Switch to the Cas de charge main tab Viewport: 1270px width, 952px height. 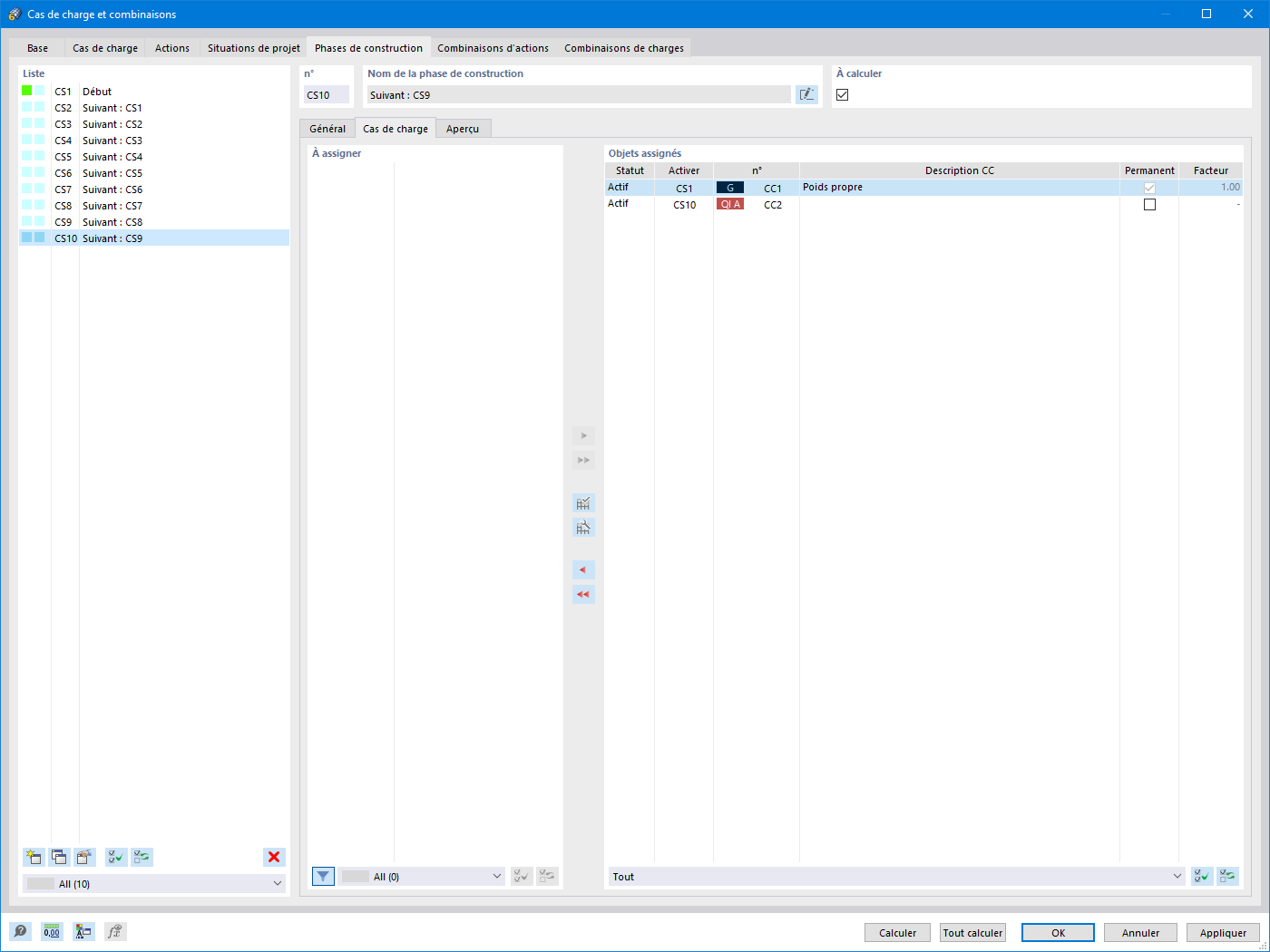coord(105,48)
